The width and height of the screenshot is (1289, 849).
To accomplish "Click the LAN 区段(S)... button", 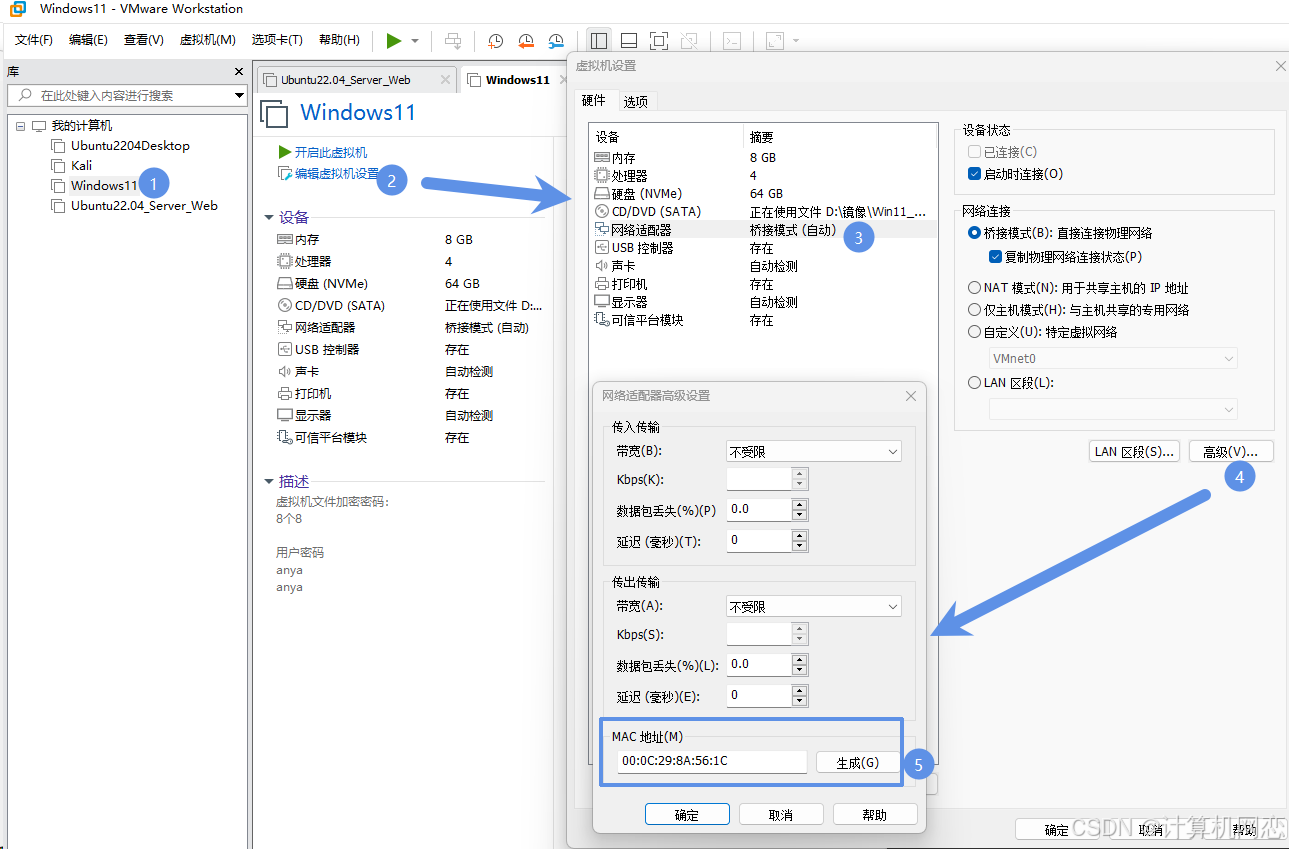I will [x=1134, y=451].
